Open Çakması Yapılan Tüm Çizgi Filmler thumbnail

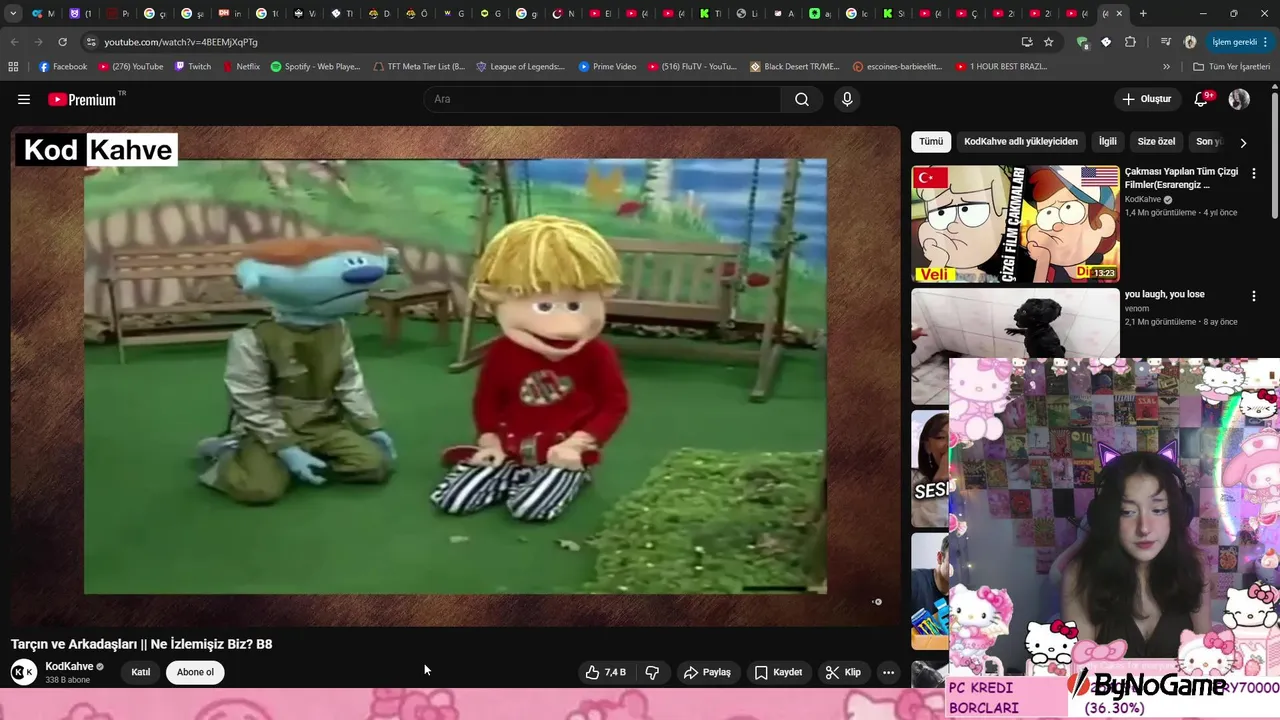click(1015, 224)
